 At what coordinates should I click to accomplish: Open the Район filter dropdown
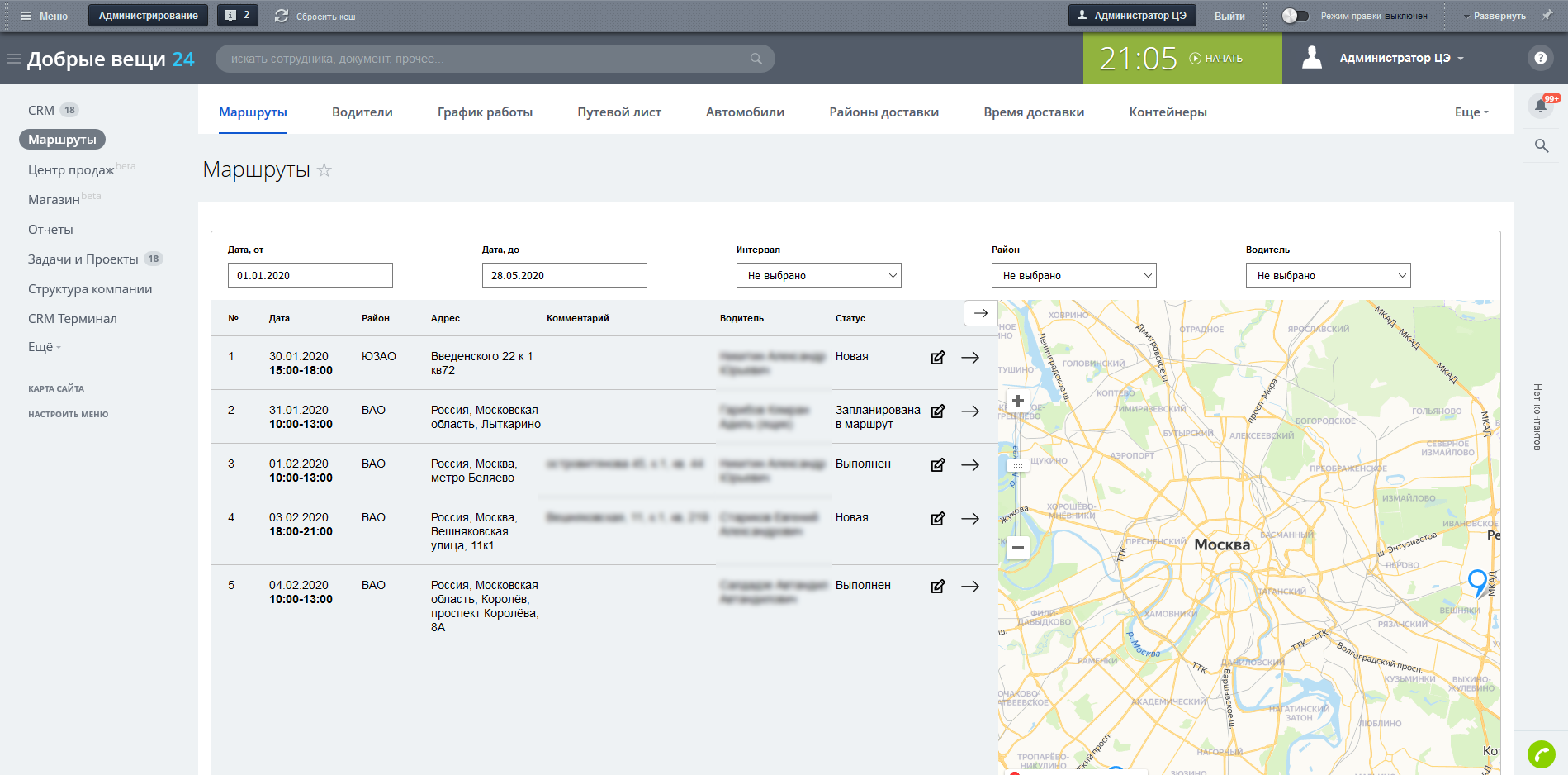point(1073,275)
